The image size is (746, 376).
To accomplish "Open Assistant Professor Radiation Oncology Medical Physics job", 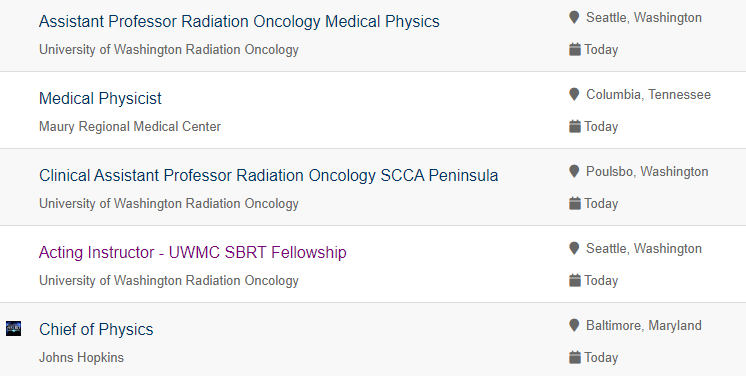I will (239, 21).
